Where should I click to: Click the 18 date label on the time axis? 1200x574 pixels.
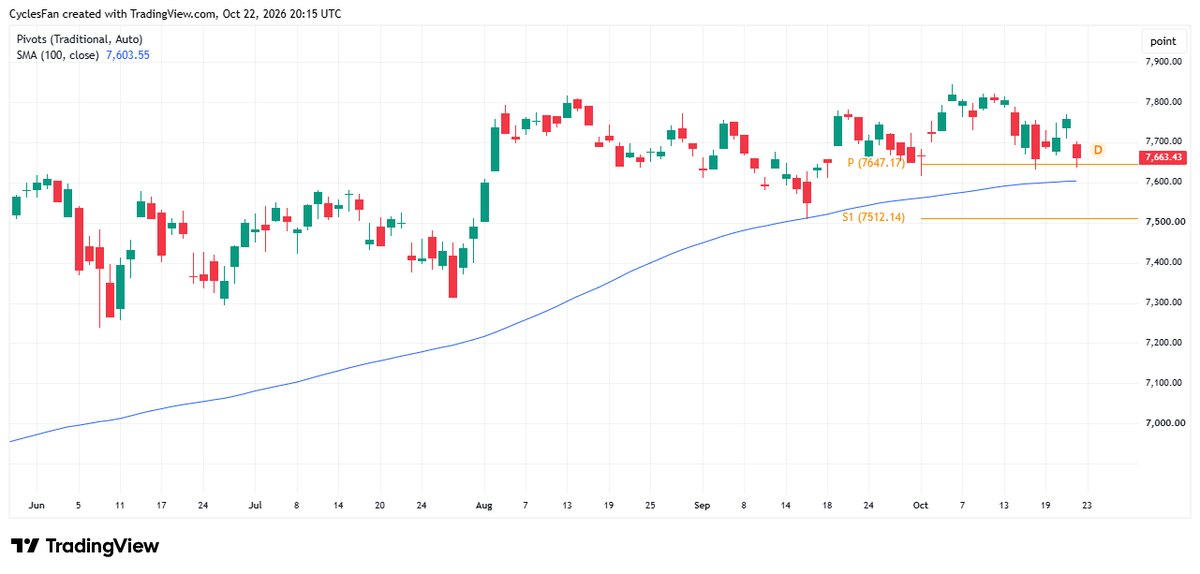[x=827, y=506]
